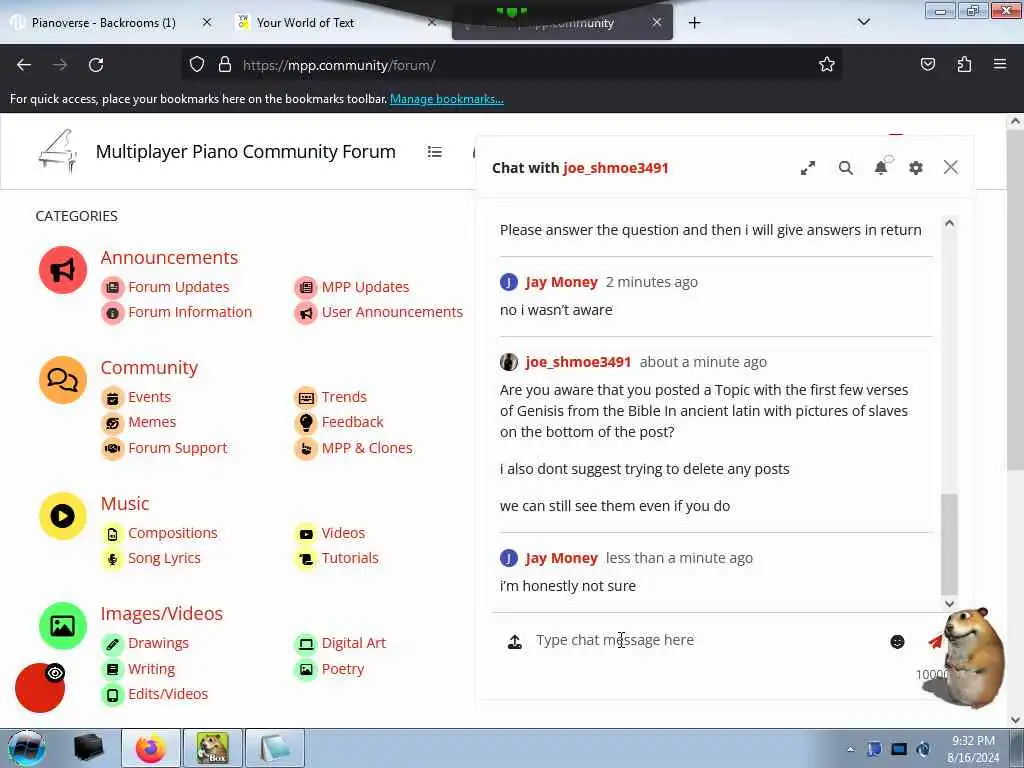The image size is (1024, 768).
Task: Open a new browser tab
Action: click(x=694, y=23)
